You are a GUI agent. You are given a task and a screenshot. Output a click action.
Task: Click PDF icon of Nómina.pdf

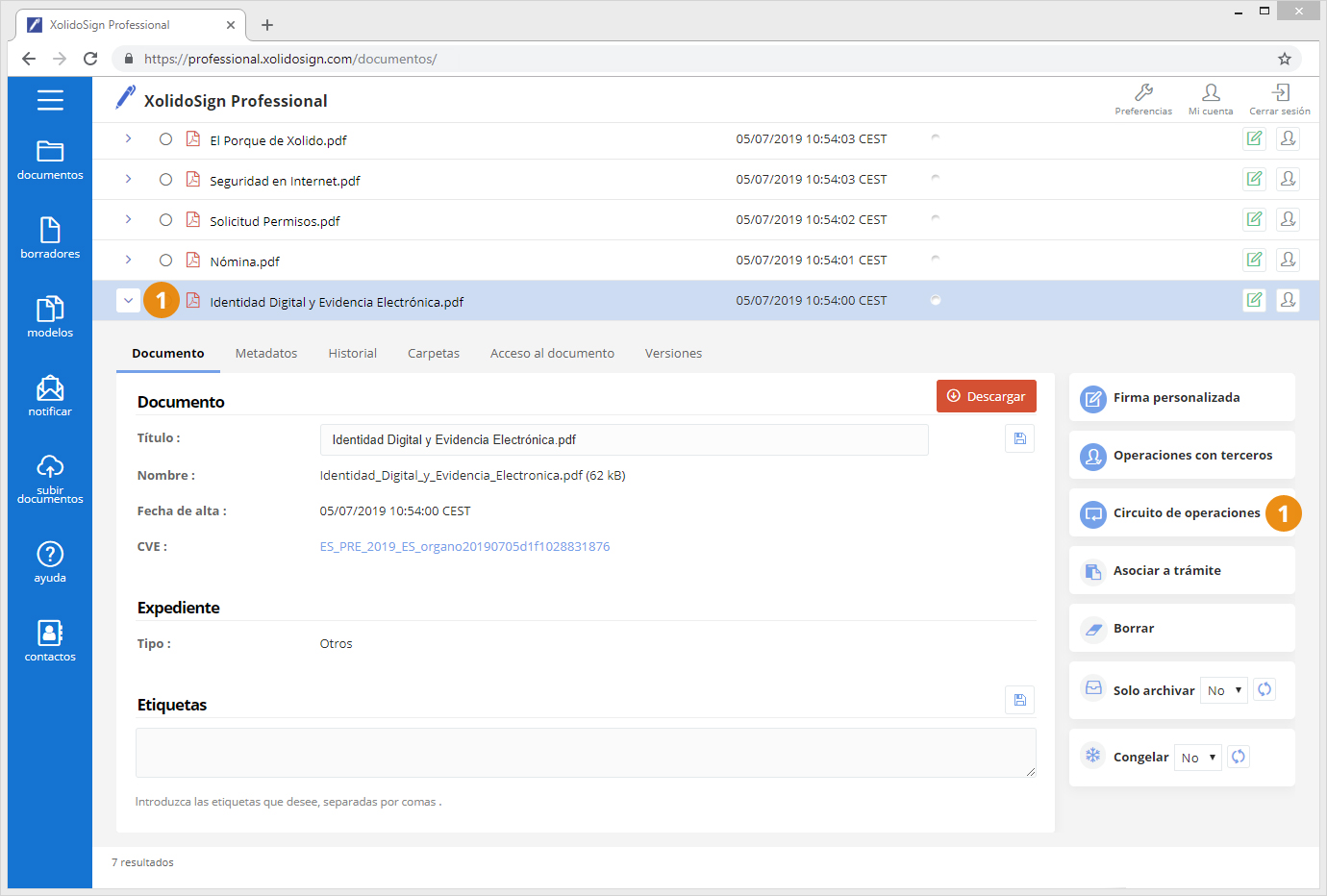tap(193, 260)
